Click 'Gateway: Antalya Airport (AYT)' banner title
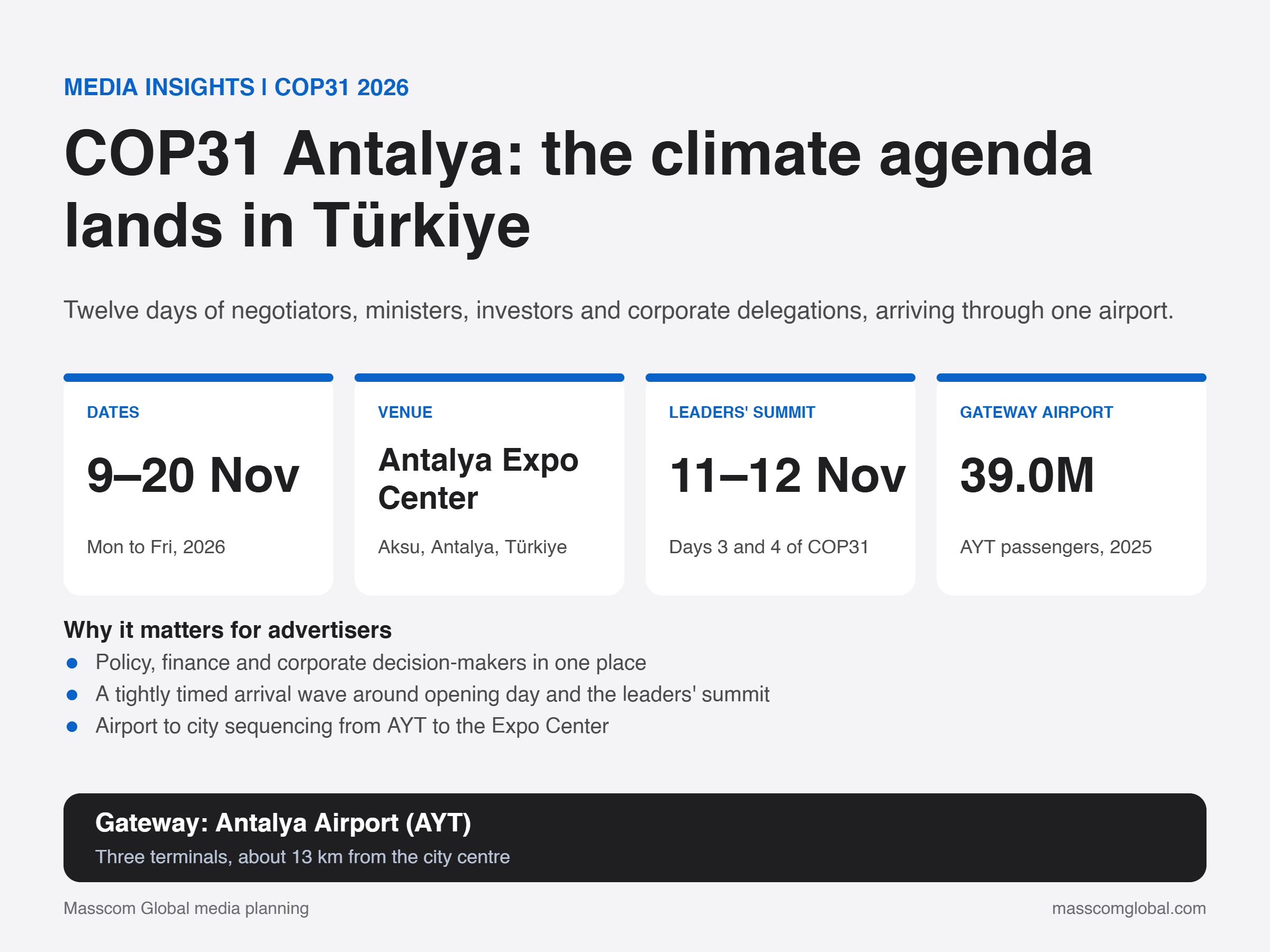Image resolution: width=1270 pixels, height=952 pixels. click(x=283, y=823)
